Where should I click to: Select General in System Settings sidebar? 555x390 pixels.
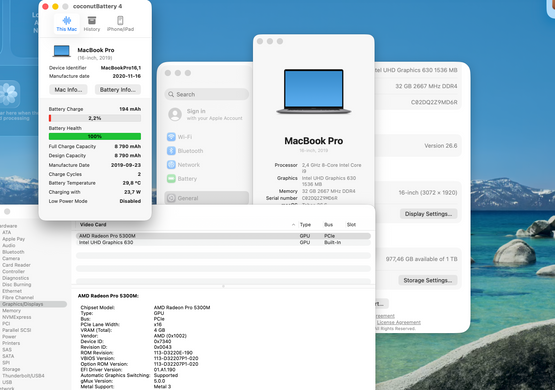tap(207, 198)
